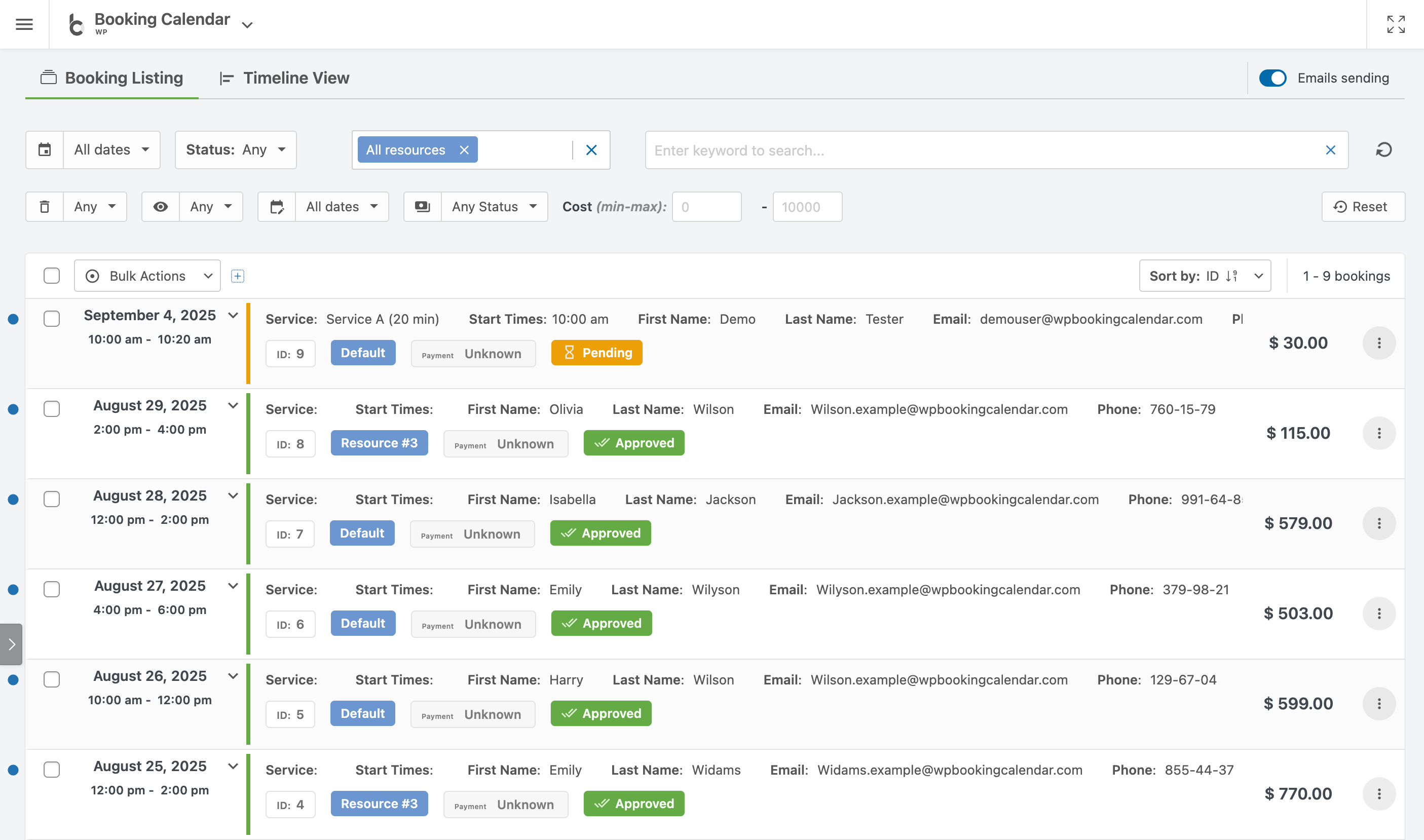Viewport: 1424px width, 840px height.
Task: Toggle the Emails sending switch
Action: point(1273,78)
